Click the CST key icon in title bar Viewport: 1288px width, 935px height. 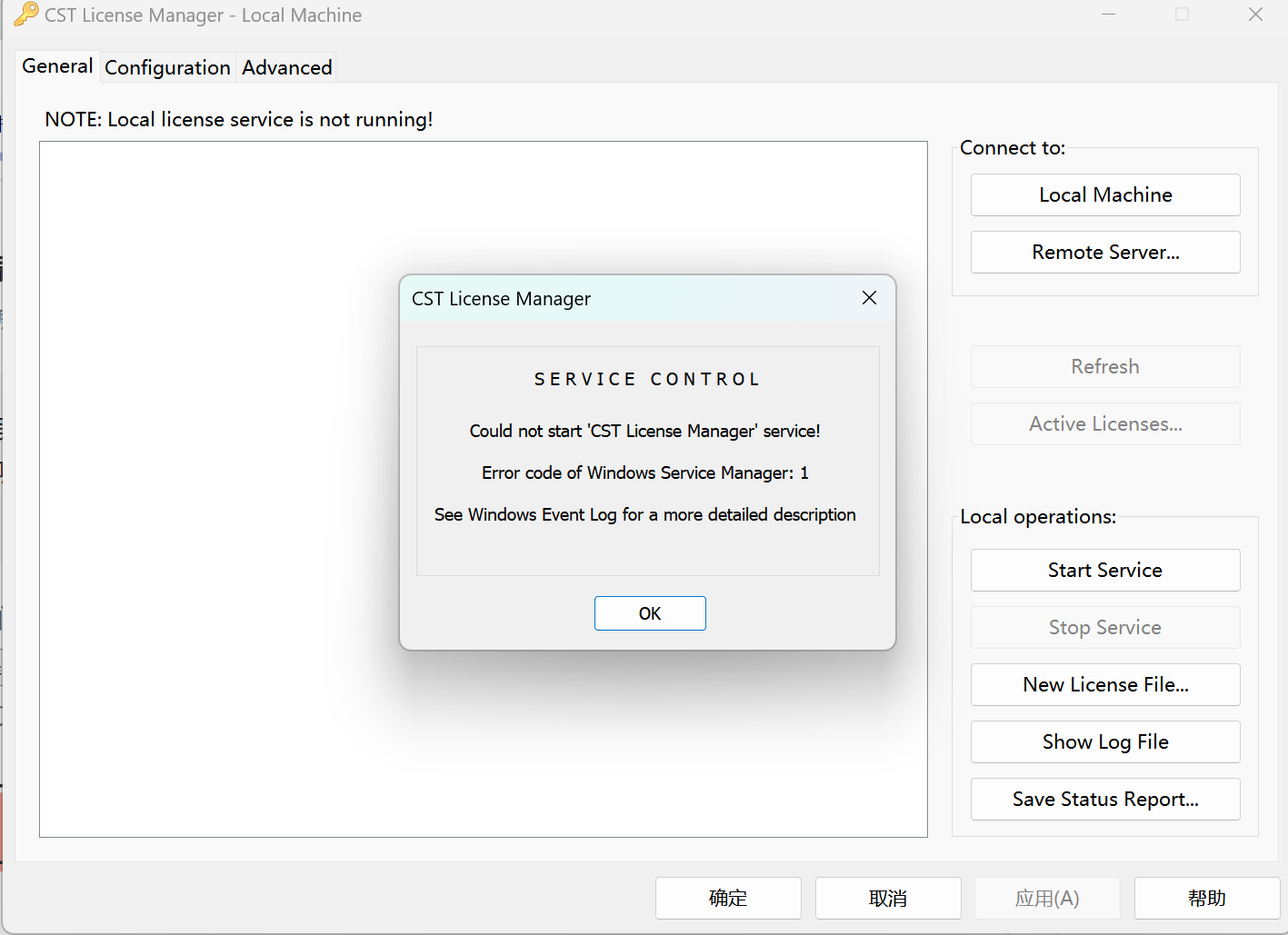pos(25,15)
